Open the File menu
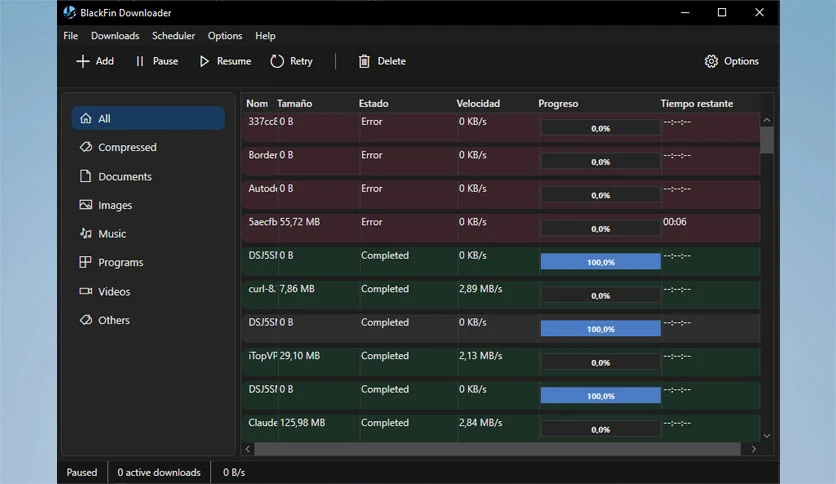The height and width of the screenshot is (484, 836). coord(70,36)
